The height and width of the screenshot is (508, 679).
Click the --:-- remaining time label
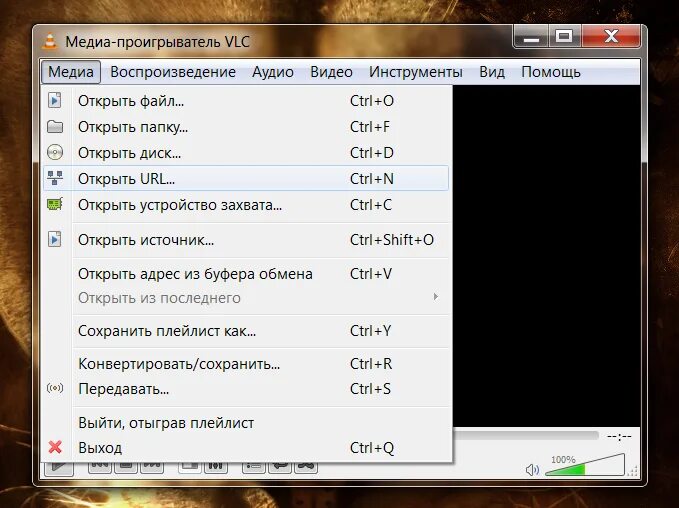(619, 436)
